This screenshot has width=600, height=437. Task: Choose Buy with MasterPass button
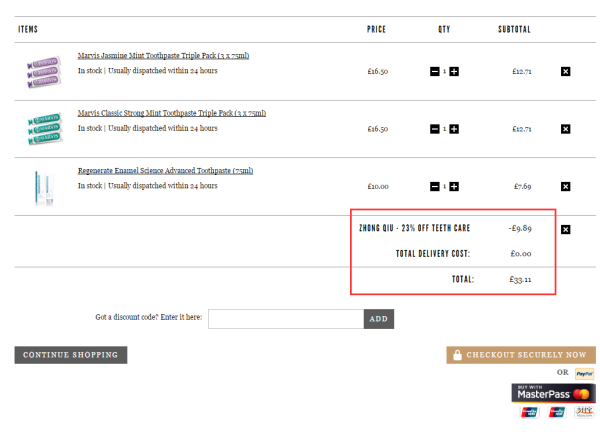553,393
